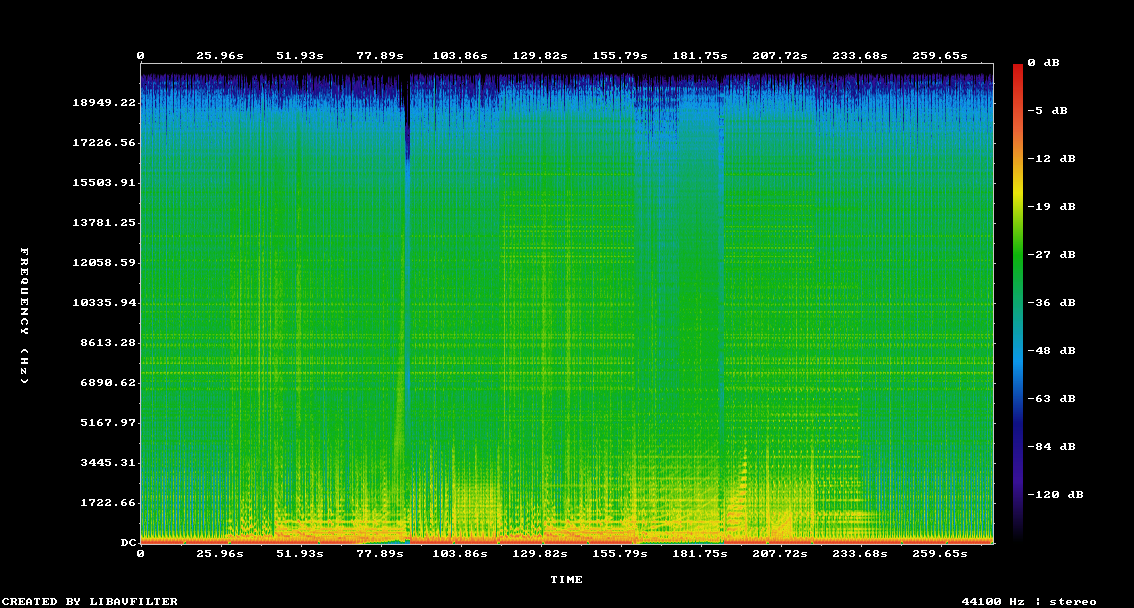Click the 25.96s label on the bottom time axis
The height and width of the screenshot is (608, 1134).
(x=220, y=553)
